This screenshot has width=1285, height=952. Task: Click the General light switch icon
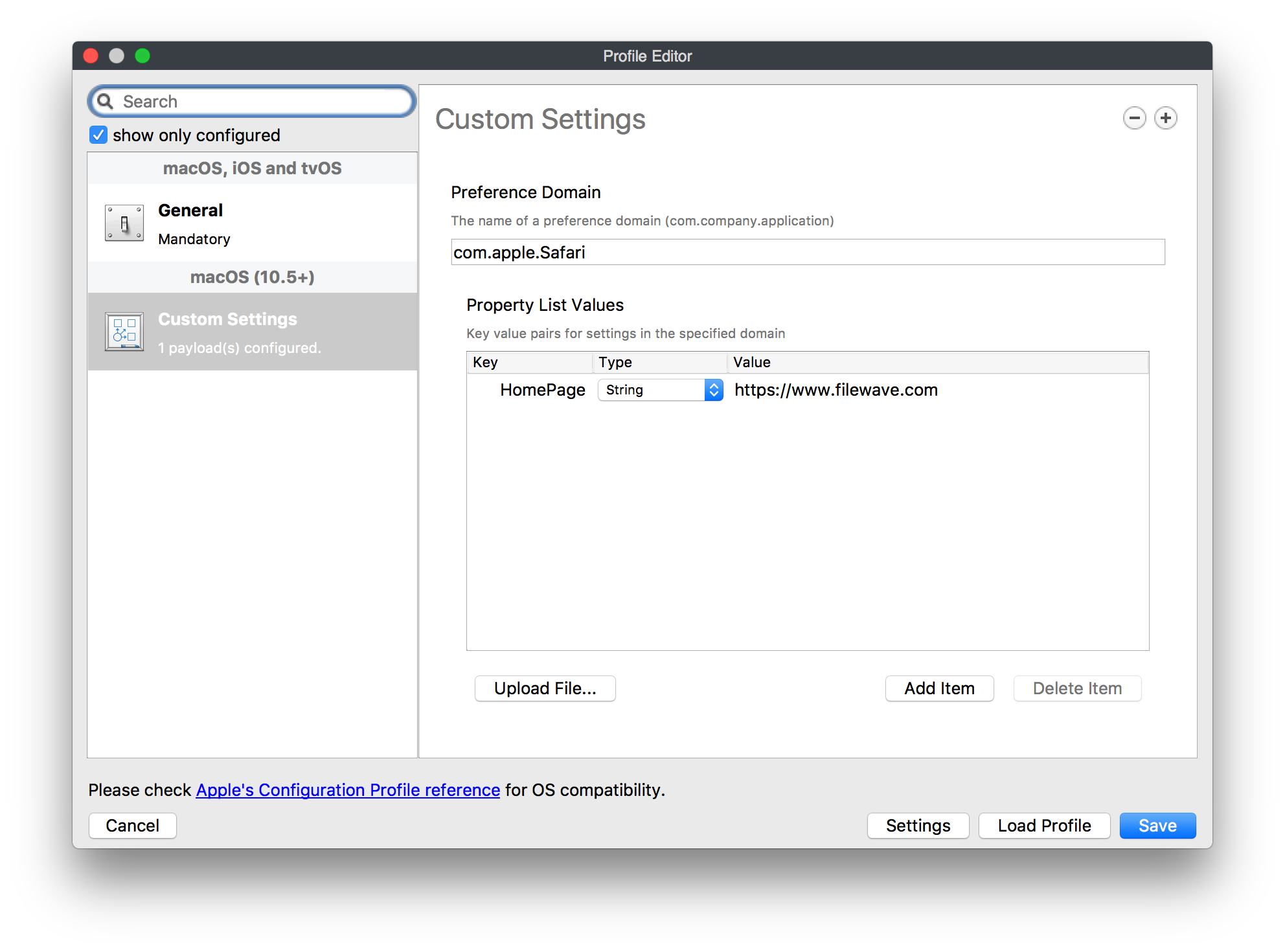click(124, 223)
